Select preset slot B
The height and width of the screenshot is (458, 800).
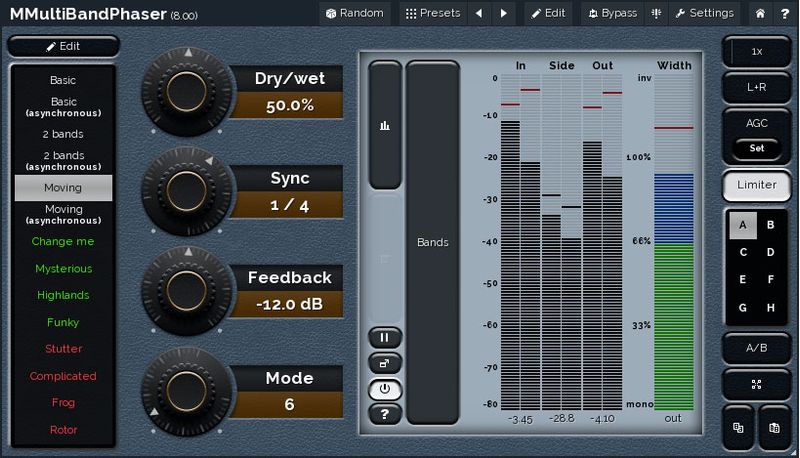(x=770, y=225)
